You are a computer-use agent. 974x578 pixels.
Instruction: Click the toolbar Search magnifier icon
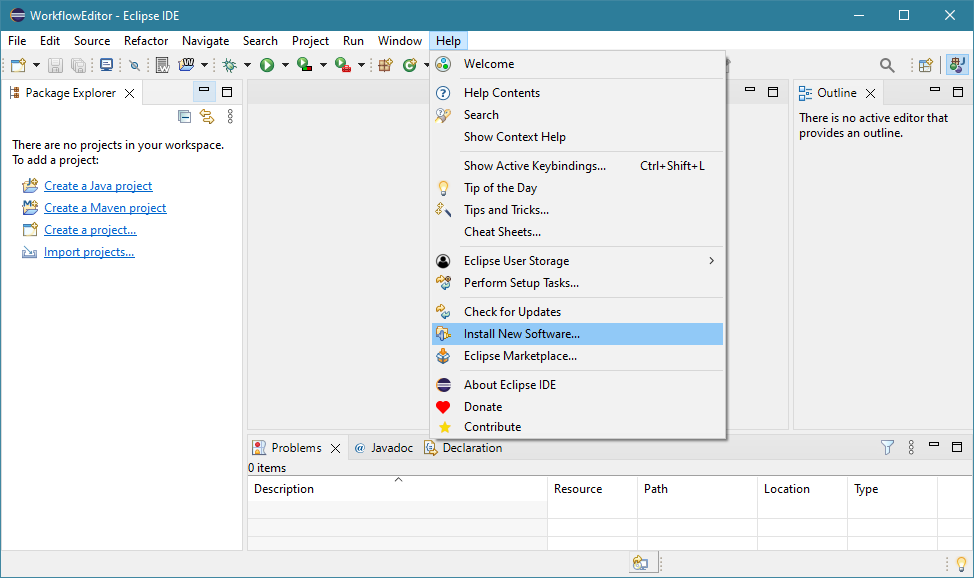887,65
